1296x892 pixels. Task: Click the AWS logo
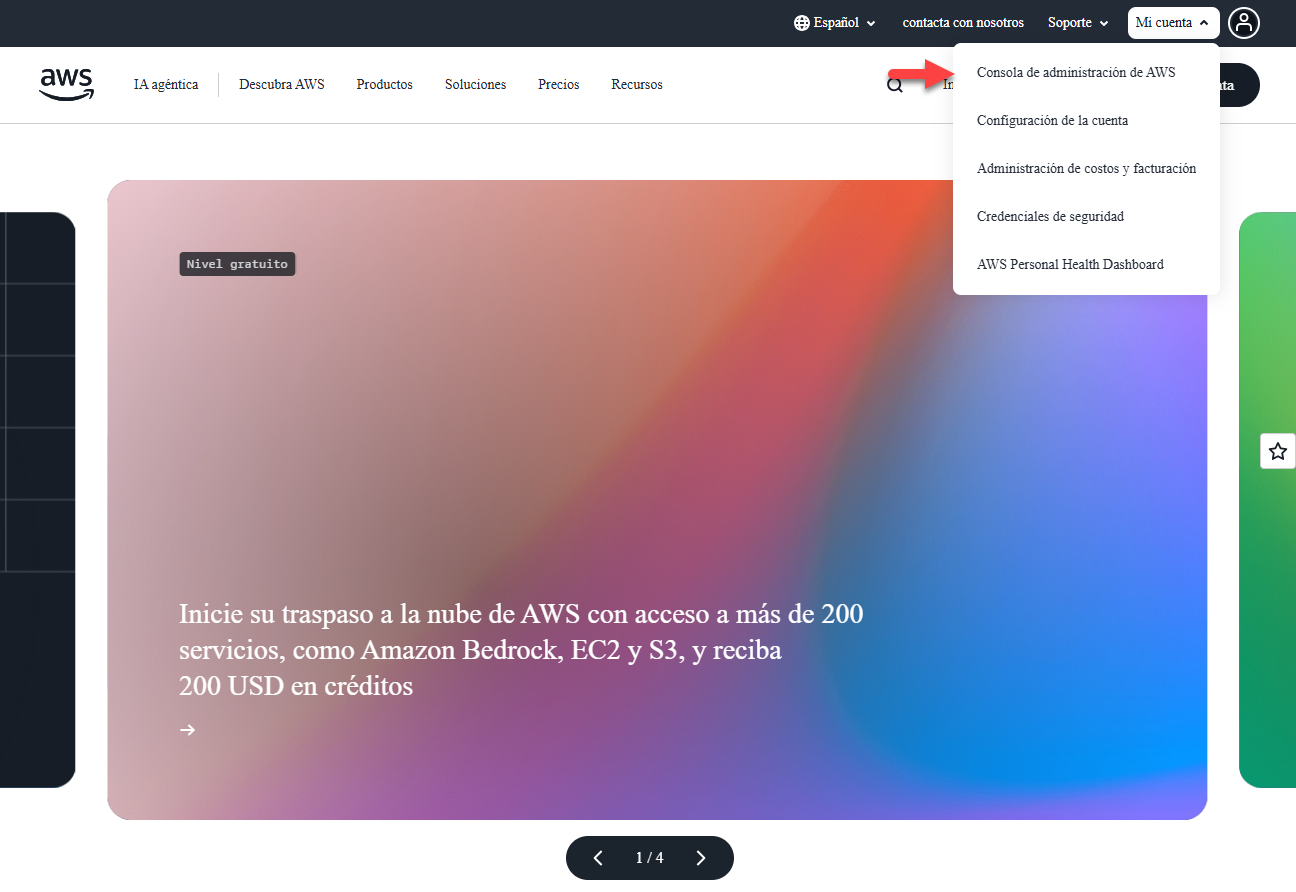tap(66, 84)
